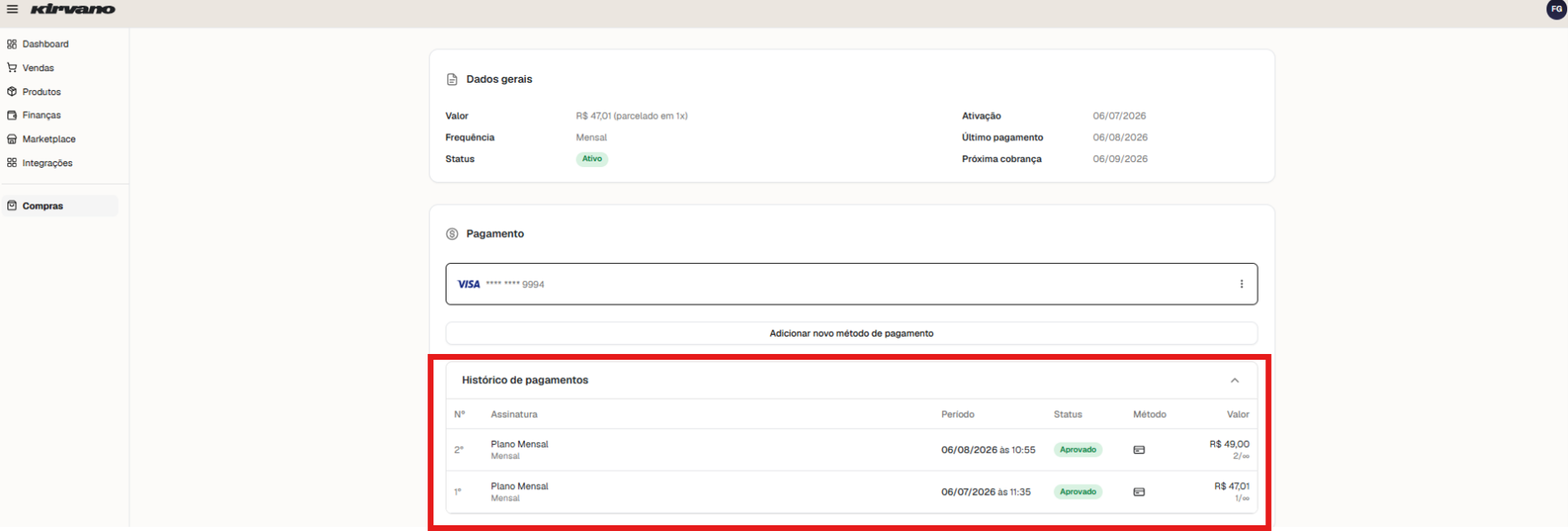Click the Assinatura column header
Viewport: 1568px width, 531px height.
point(514,414)
